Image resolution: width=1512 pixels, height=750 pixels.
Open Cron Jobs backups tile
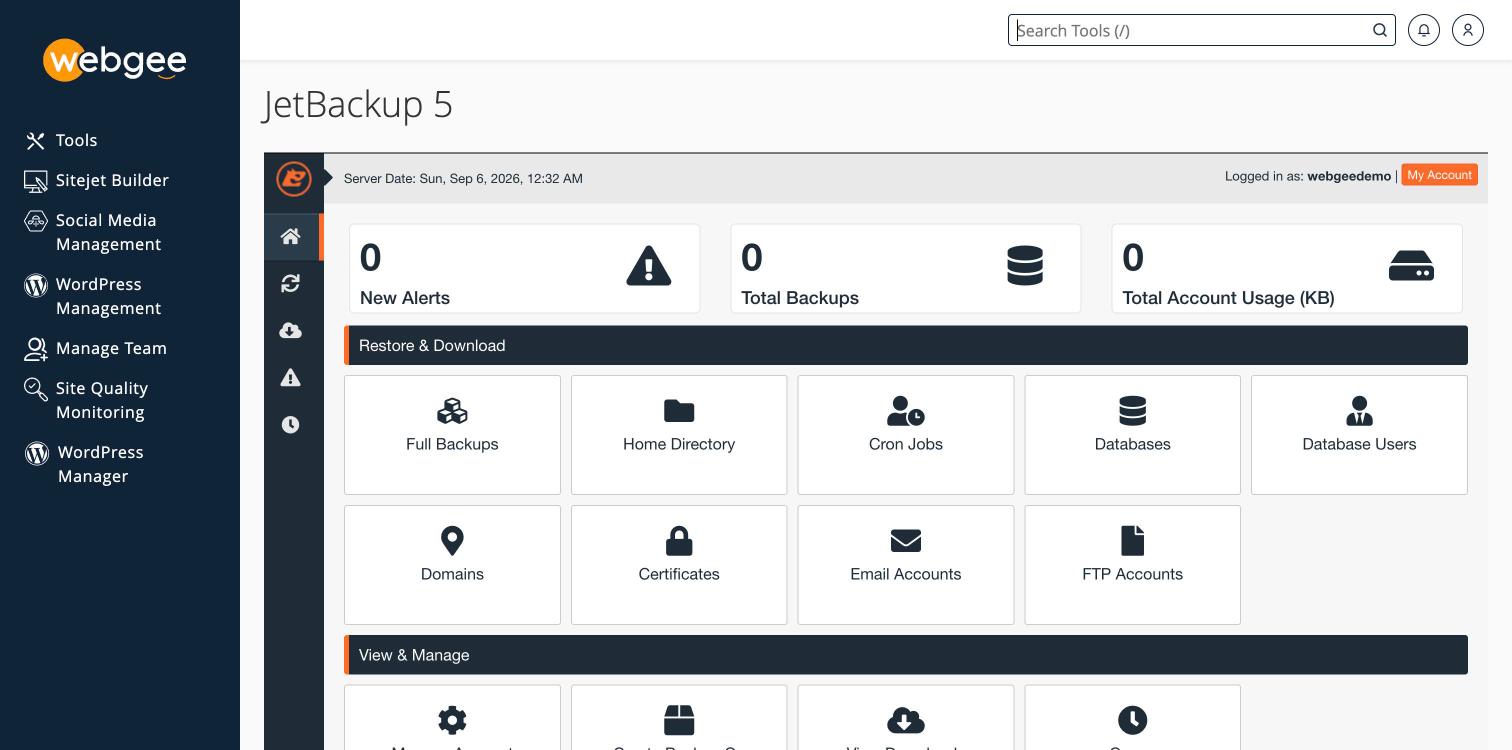click(x=906, y=435)
